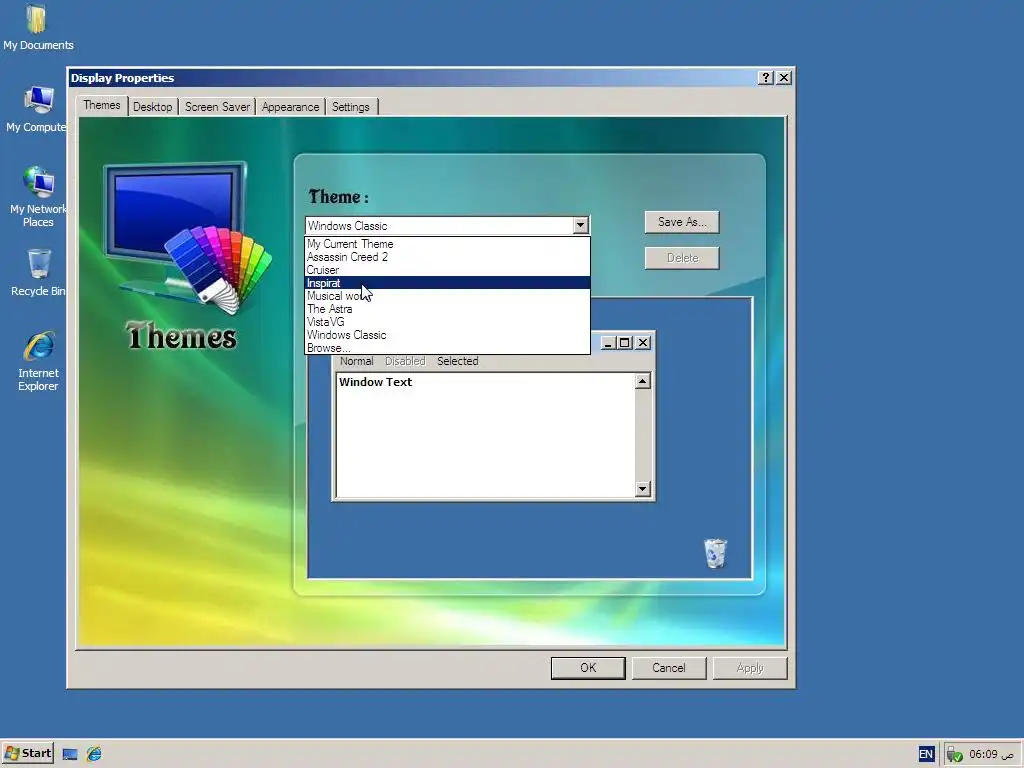1024x768 pixels.
Task: Choose Windows Classic in dropdown list
Action: (447, 335)
